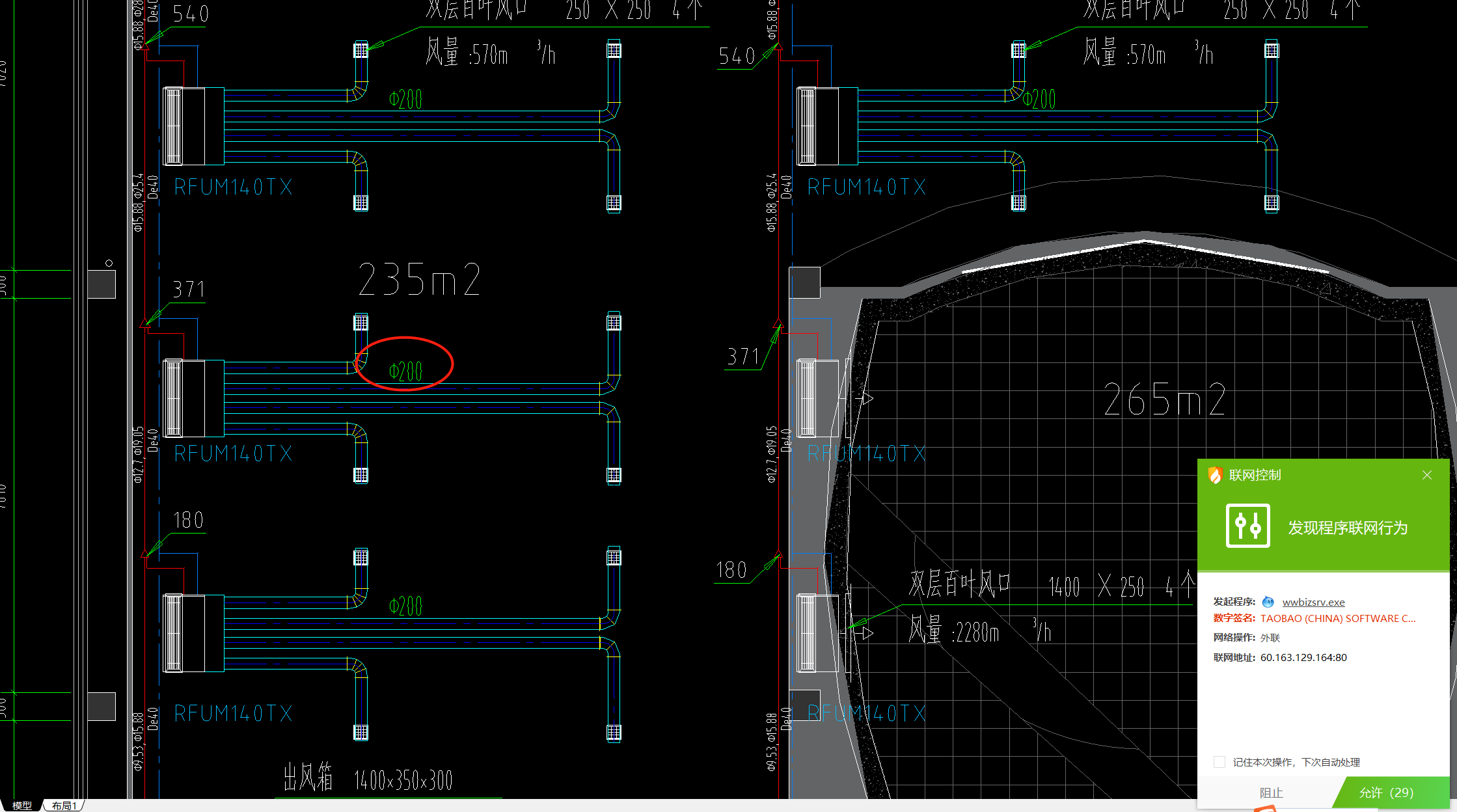Click the 联网控制 popup title
Image resolution: width=1457 pixels, height=812 pixels.
point(1255,475)
